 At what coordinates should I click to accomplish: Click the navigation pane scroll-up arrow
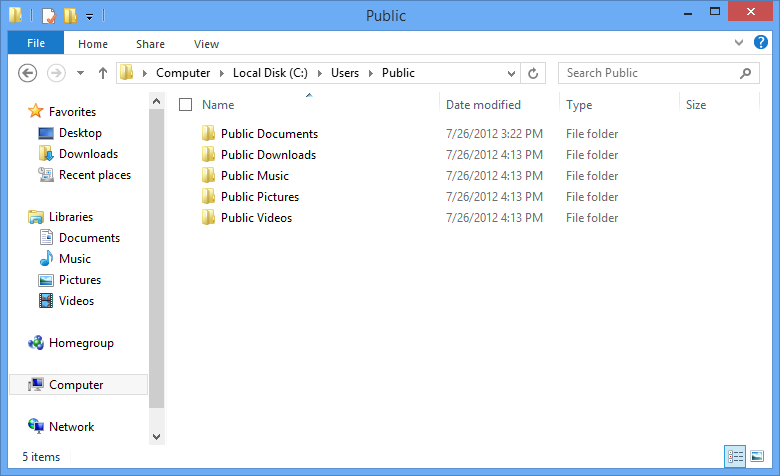tap(156, 101)
